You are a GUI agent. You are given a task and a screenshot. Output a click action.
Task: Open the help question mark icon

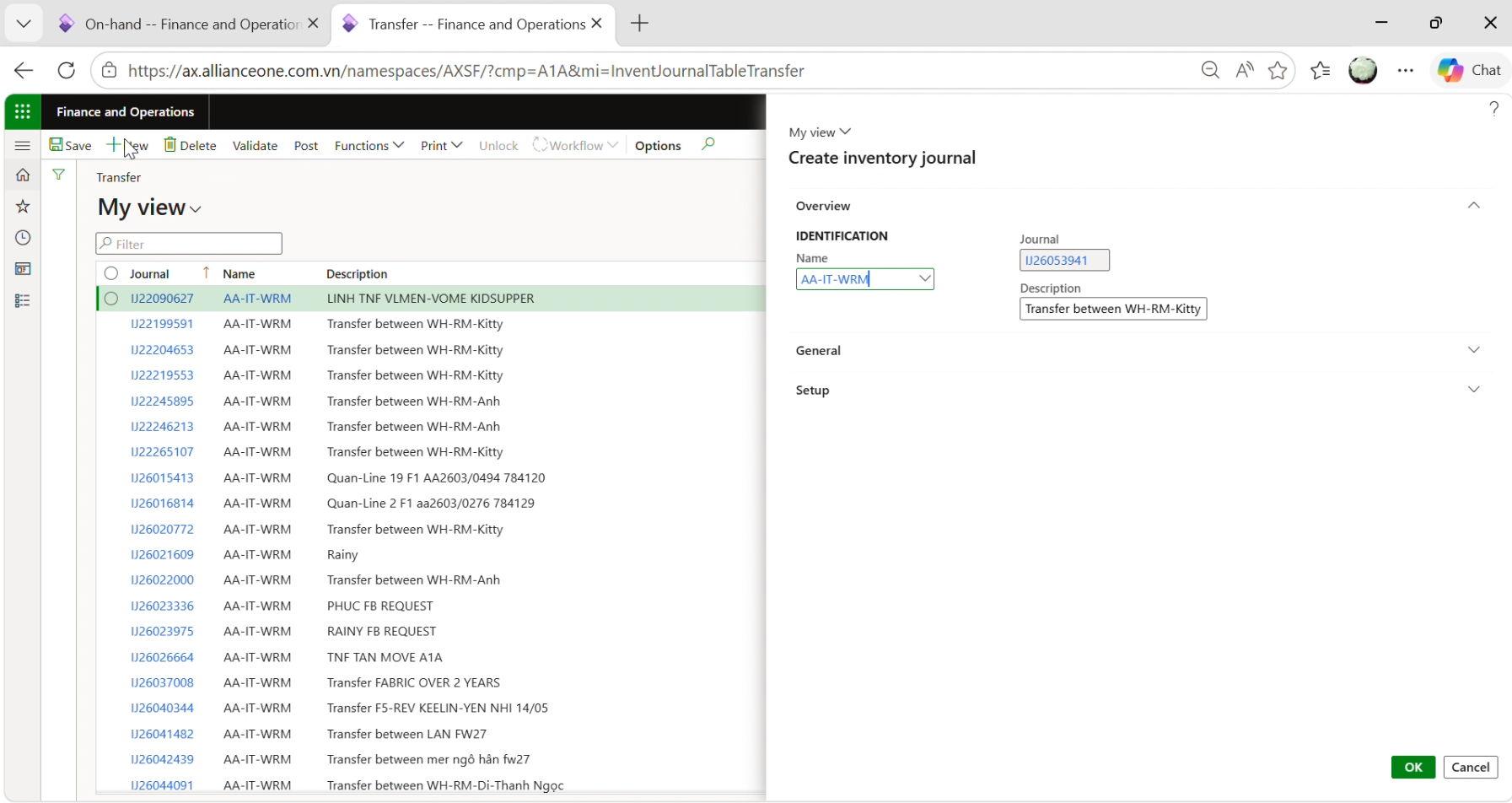(1493, 108)
